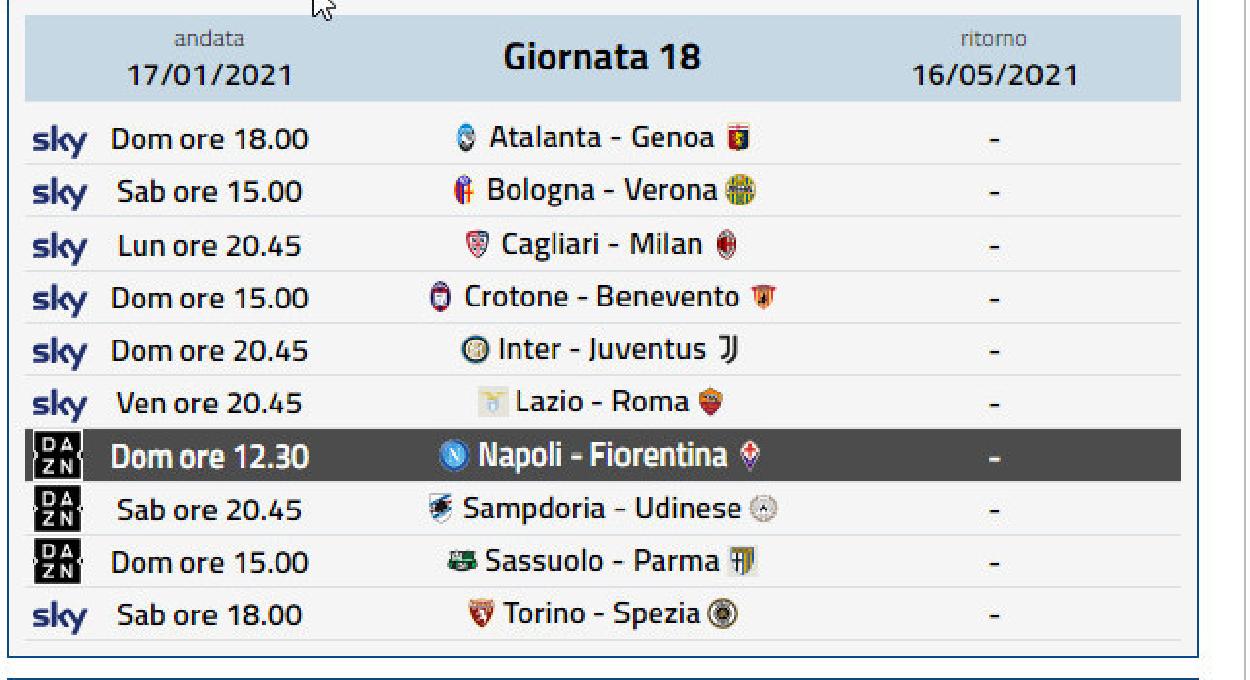Open the Inter - Juventus match
Viewport: 1250px width, 680px height.
pyautogui.click(x=602, y=350)
